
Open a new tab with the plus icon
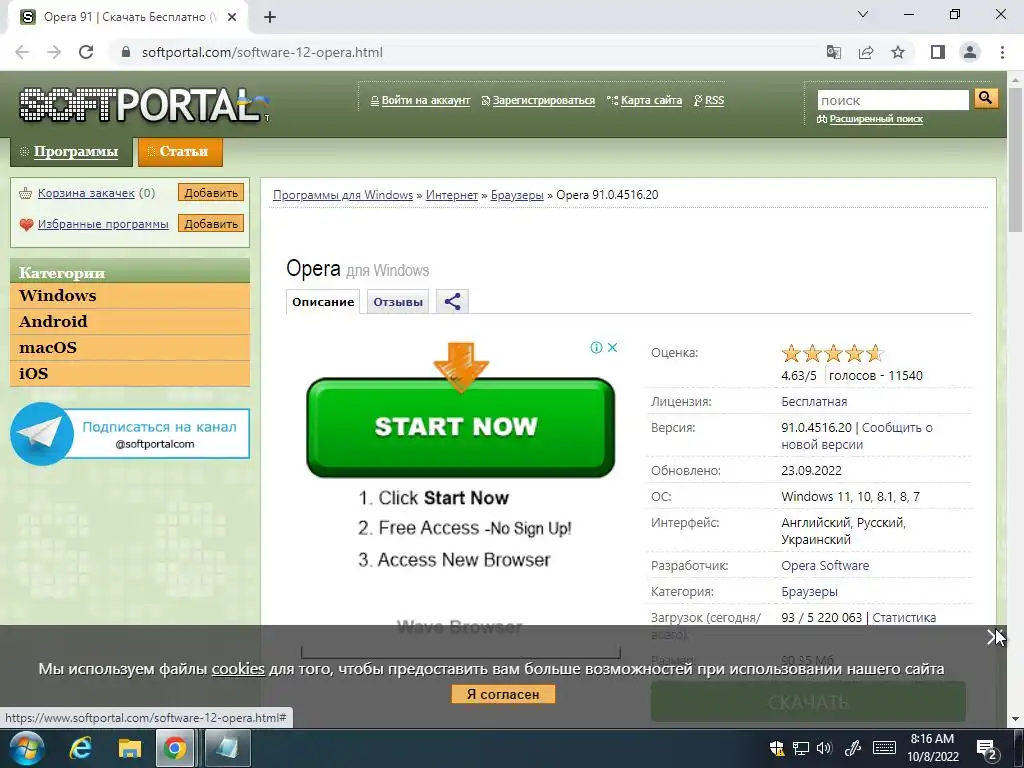(x=270, y=17)
